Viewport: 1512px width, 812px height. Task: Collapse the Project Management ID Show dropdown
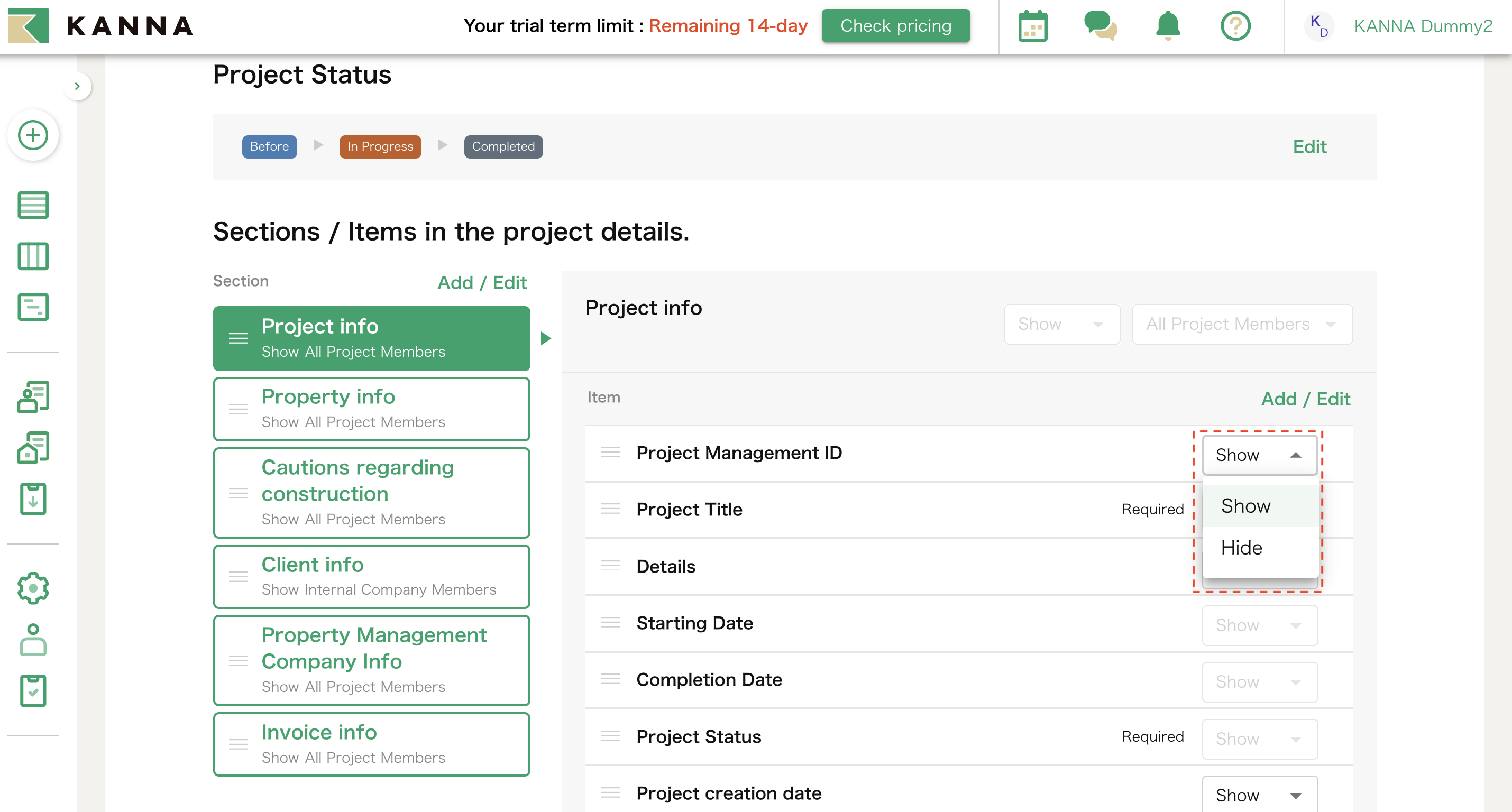coord(1259,455)
